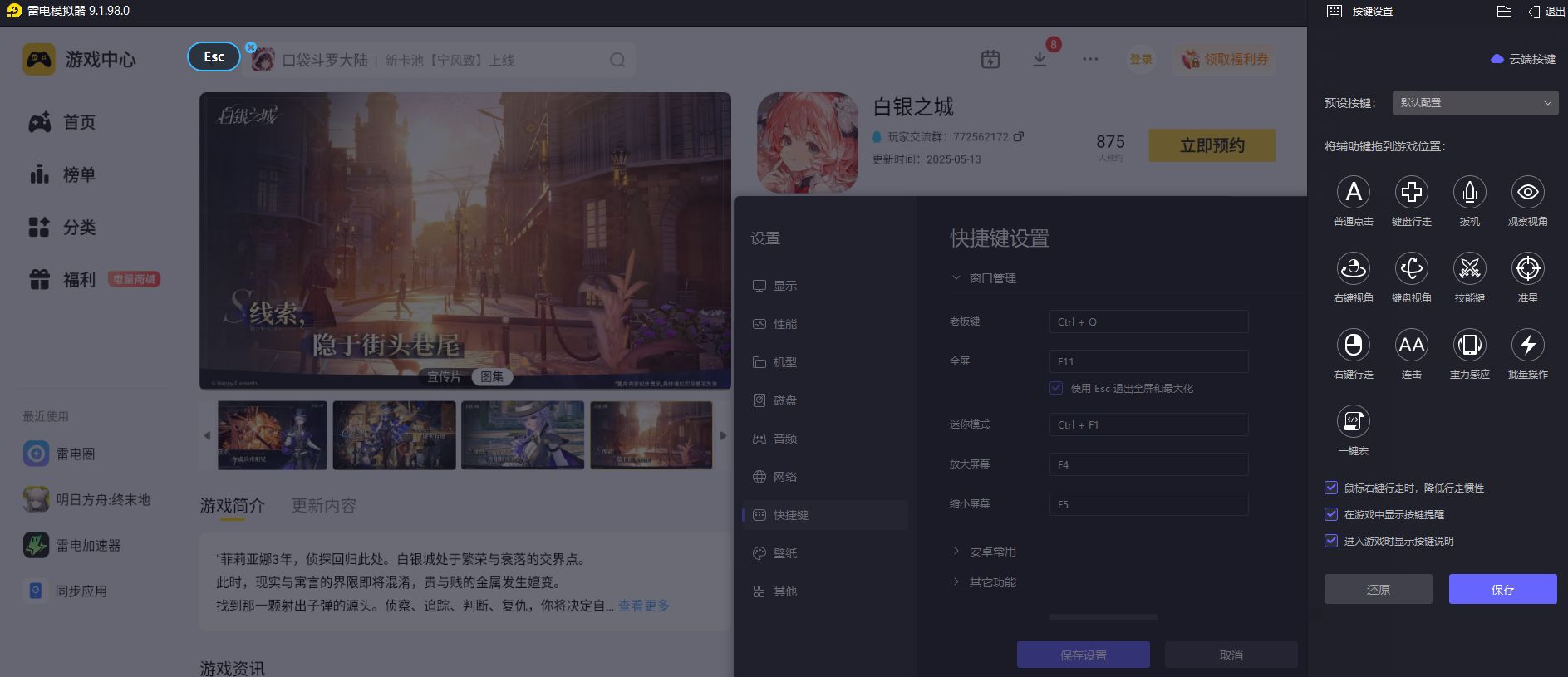Switch to the 更新内容 tab
This screenshot has height=677, width=1568.
pyautogui.click(x=324, y=505)
